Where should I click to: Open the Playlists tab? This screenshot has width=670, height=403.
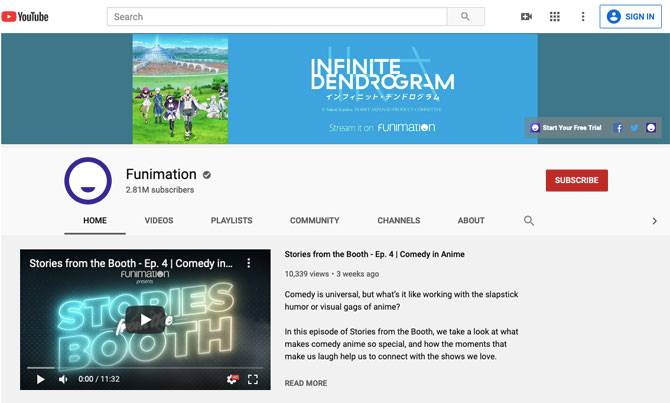pos(232,221)
